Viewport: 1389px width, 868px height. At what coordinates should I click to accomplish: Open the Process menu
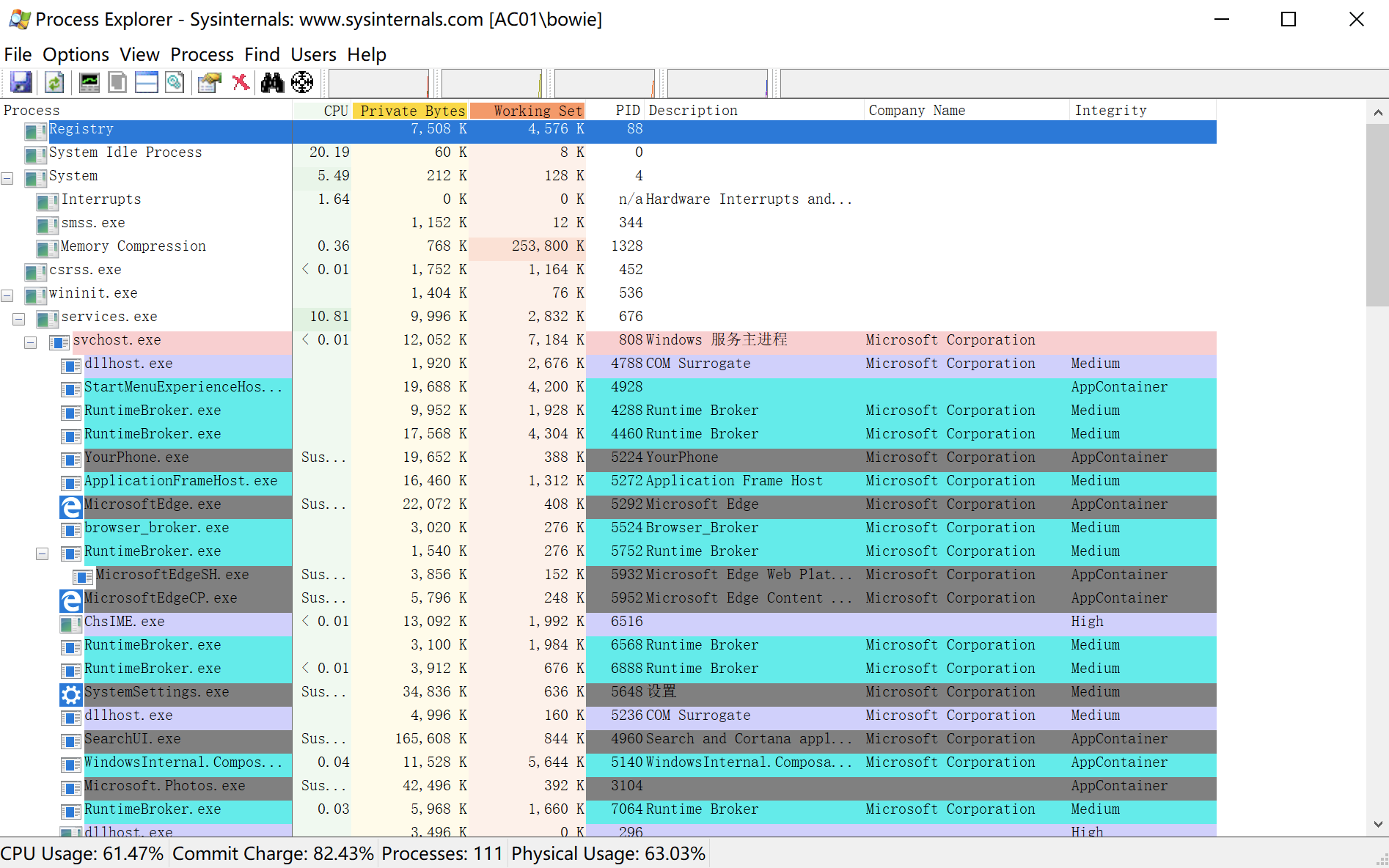pos(202,54)
